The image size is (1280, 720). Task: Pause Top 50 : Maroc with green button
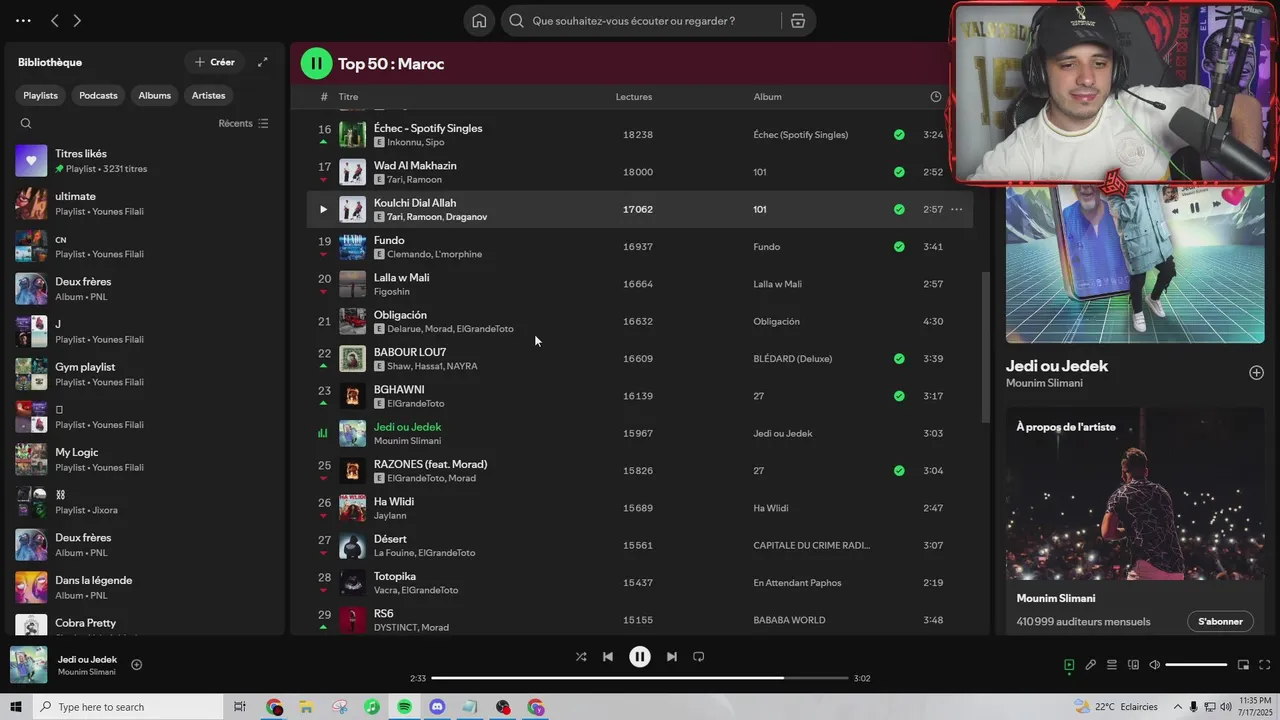click(316, 64)
